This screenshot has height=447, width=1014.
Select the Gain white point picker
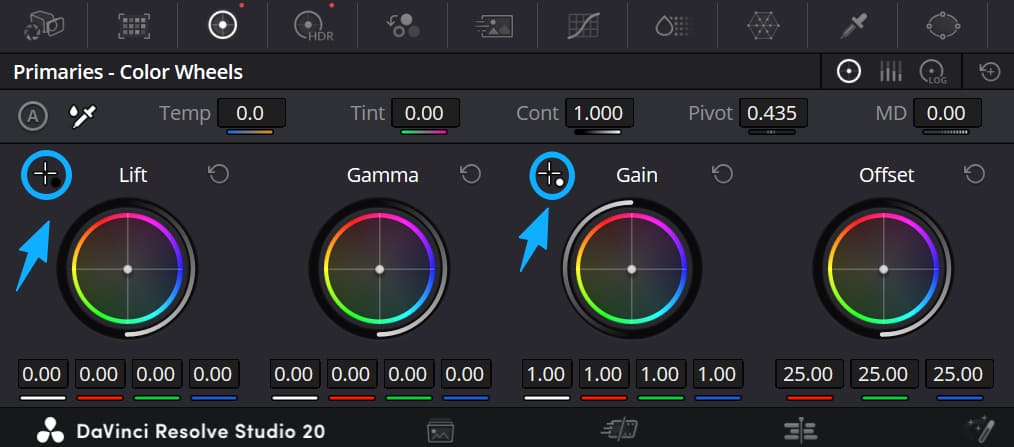(552, 175)
